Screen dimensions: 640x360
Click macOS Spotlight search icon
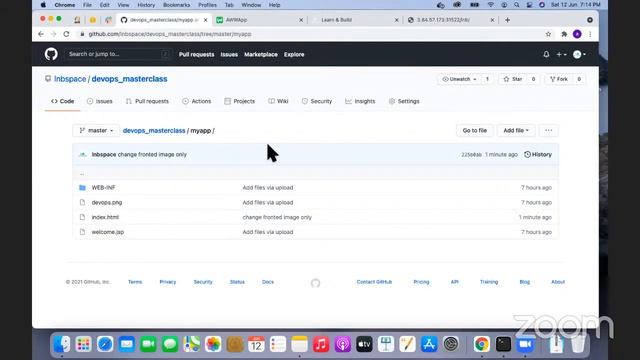point(517,5)
